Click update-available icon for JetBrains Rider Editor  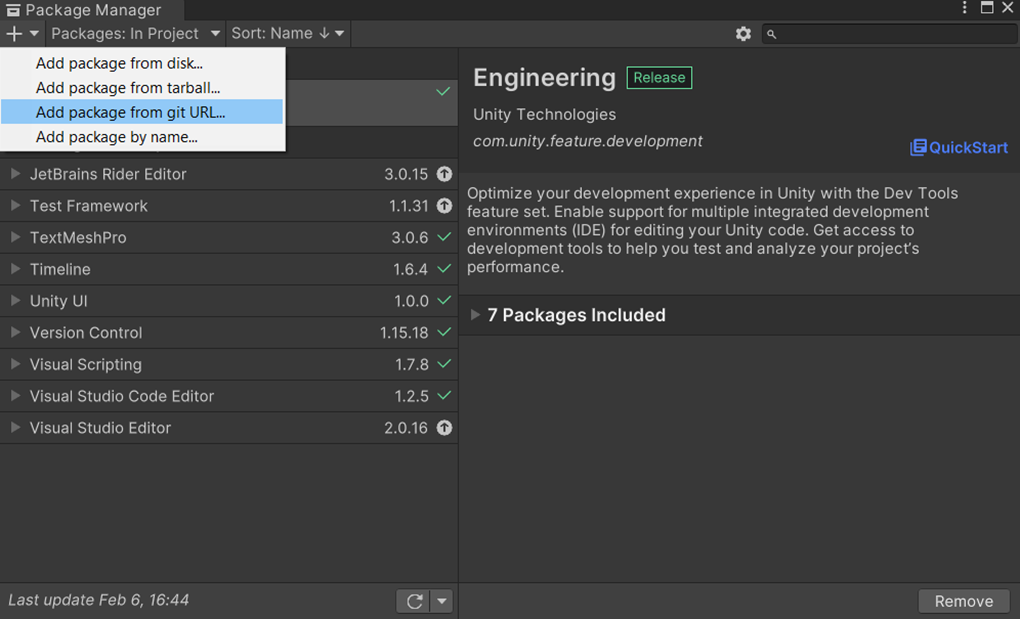[x=444, y=174]
